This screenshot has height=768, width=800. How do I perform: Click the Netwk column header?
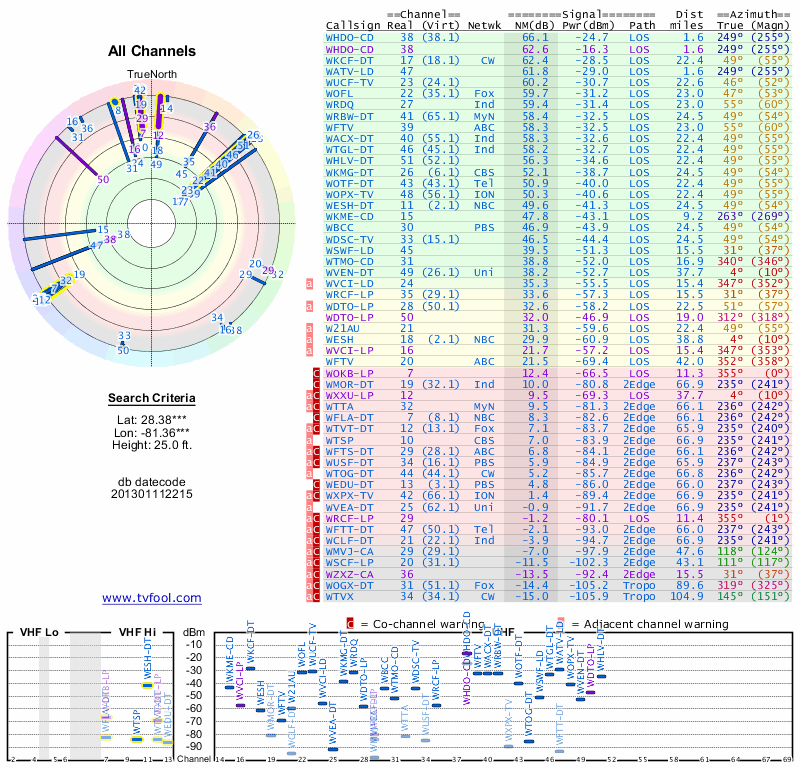tap(484, 26)
